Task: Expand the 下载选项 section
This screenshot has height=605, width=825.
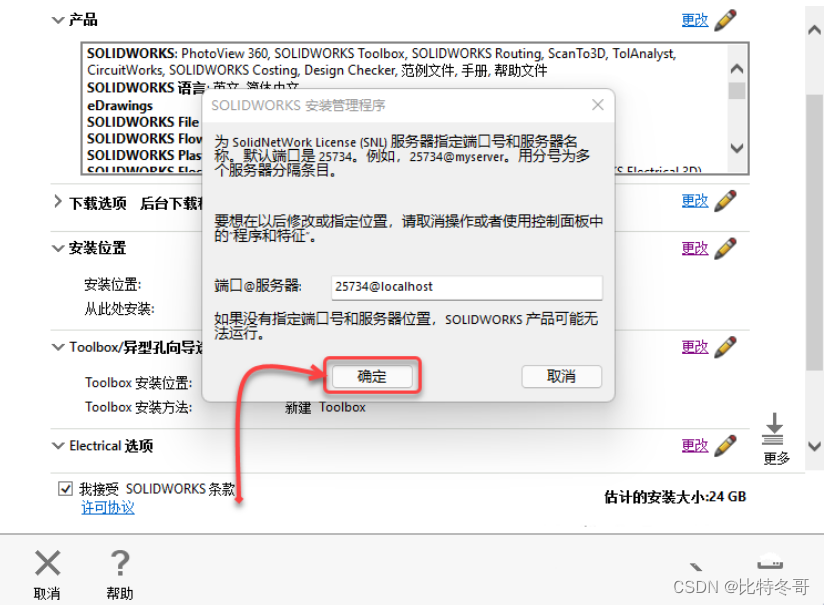Action: [x=57, y=201]
